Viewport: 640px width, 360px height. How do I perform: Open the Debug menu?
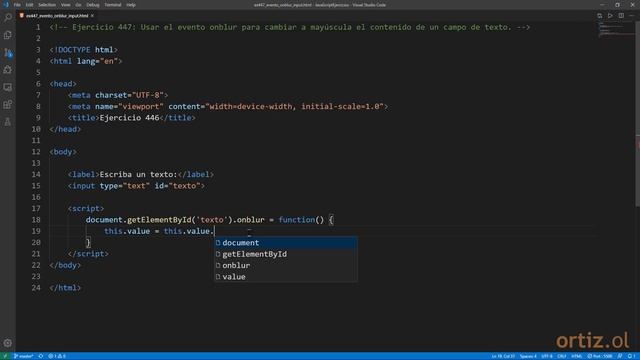[93, 5]
